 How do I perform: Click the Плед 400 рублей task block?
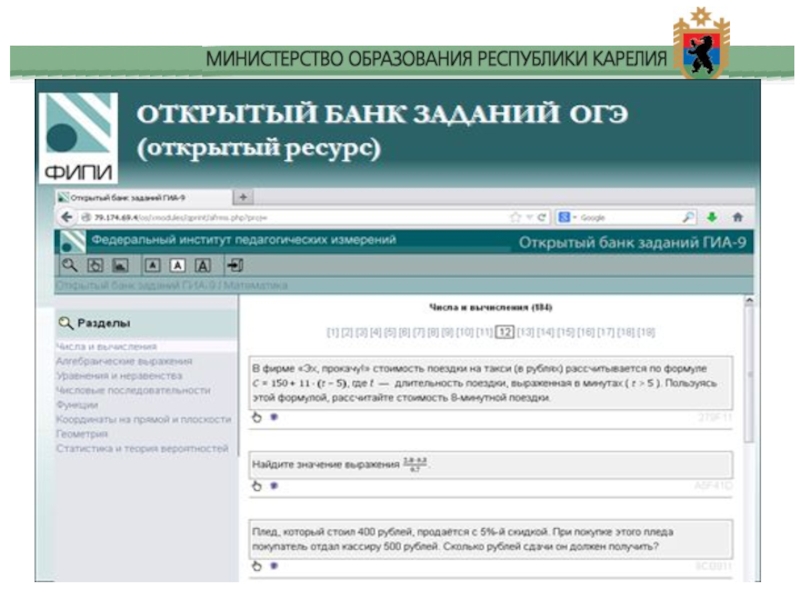[491, 539]
